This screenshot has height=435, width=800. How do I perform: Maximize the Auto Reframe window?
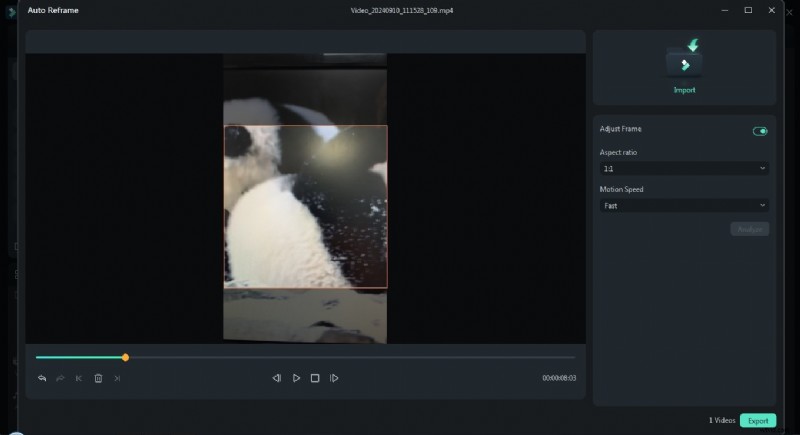pos(748,10)
